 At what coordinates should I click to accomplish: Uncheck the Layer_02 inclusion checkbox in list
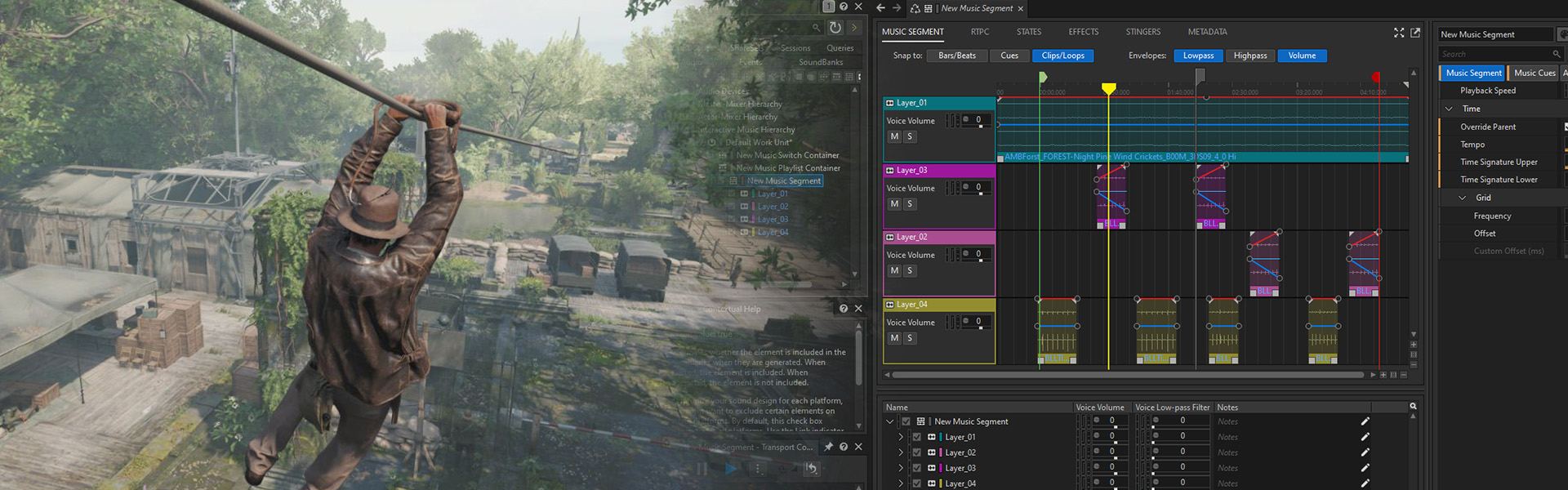tap(916, 452)
